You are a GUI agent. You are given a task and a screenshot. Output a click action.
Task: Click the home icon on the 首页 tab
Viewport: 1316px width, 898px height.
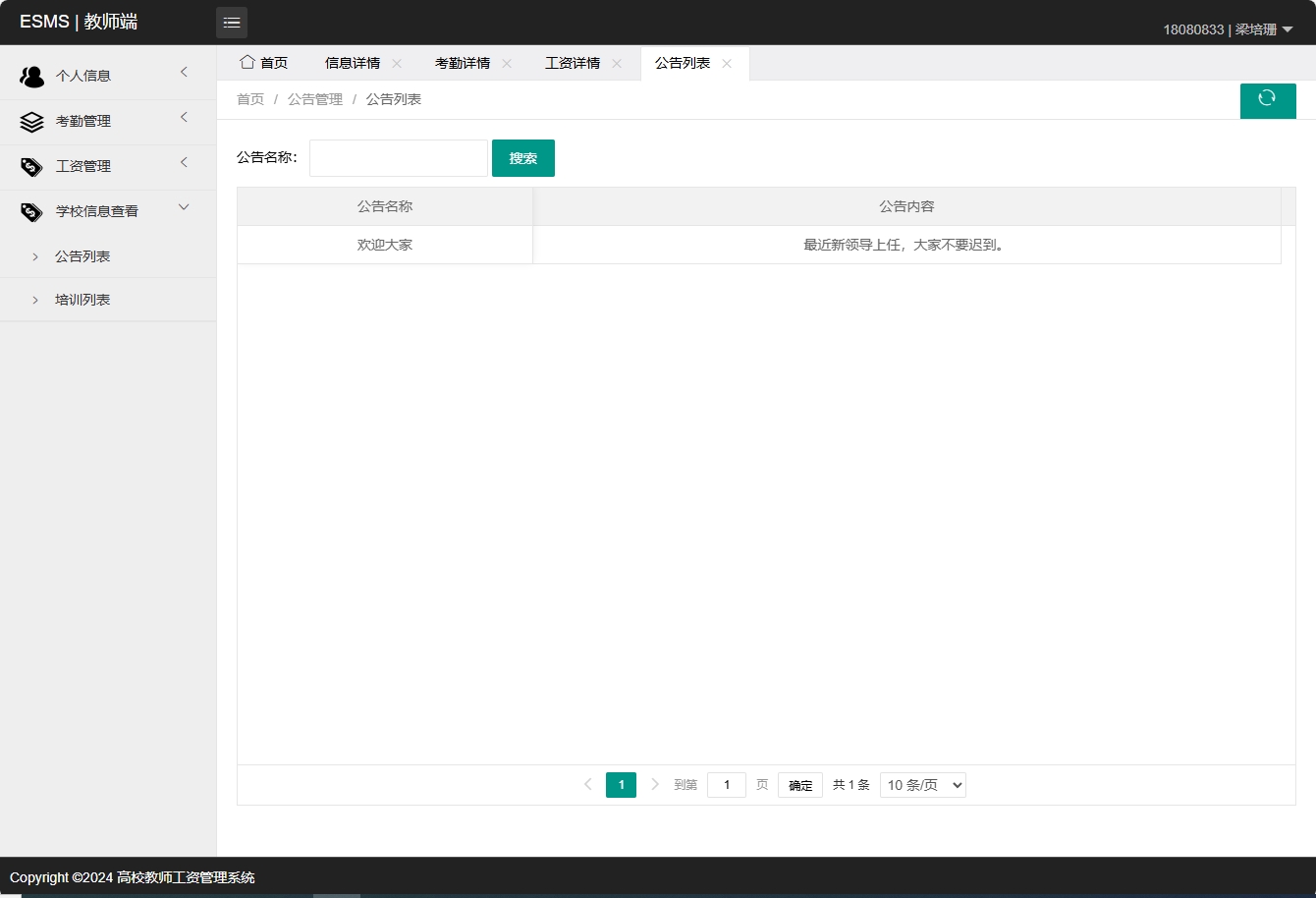pyautogui.click(x=247, y=62)
